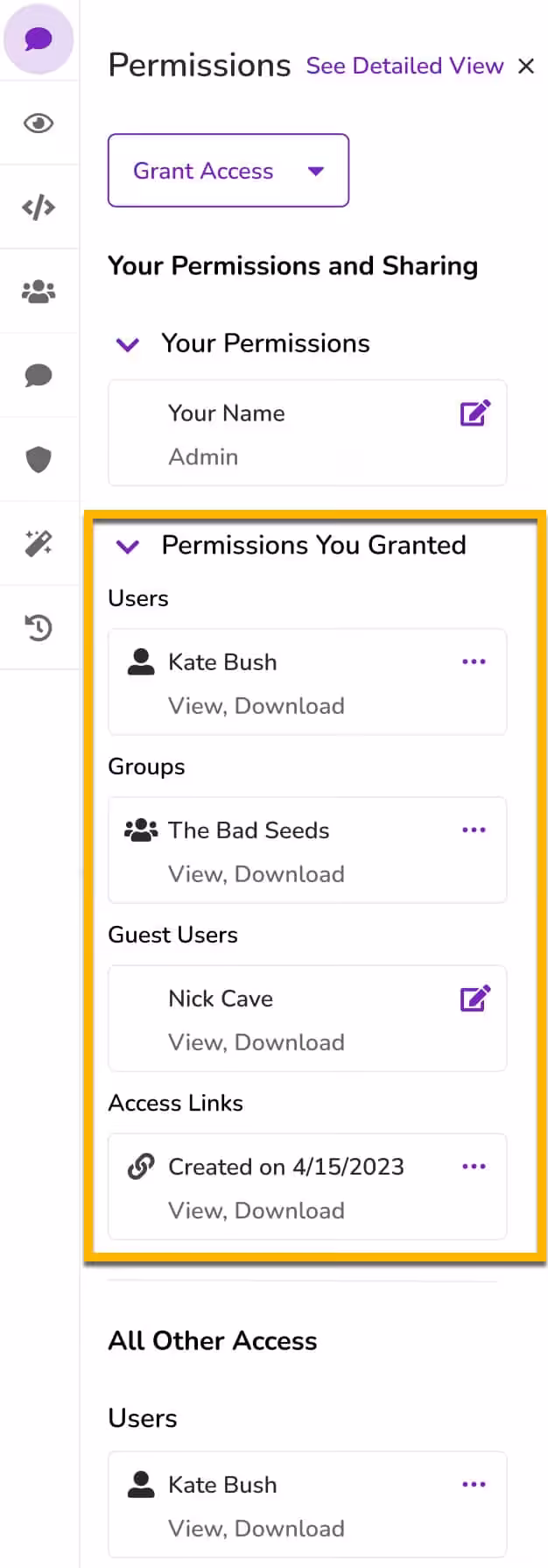Click The Bad Seeds group icon

click(141, 830)
